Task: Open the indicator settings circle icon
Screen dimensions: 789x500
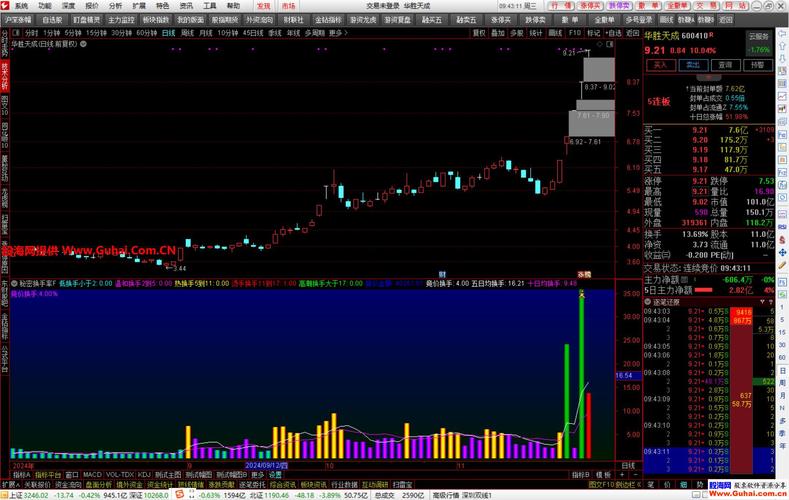Action: click(x=13, y=283)
